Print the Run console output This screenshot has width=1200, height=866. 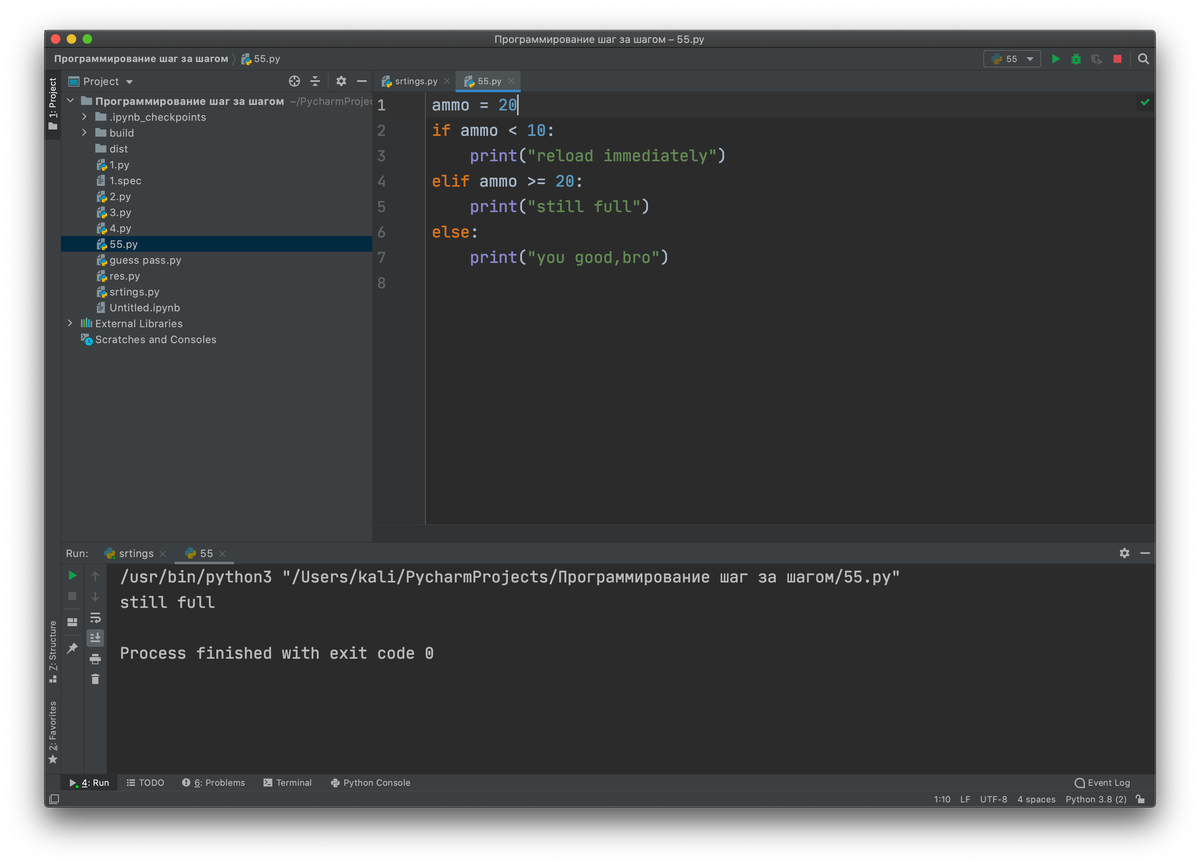[x=95, y=659]
